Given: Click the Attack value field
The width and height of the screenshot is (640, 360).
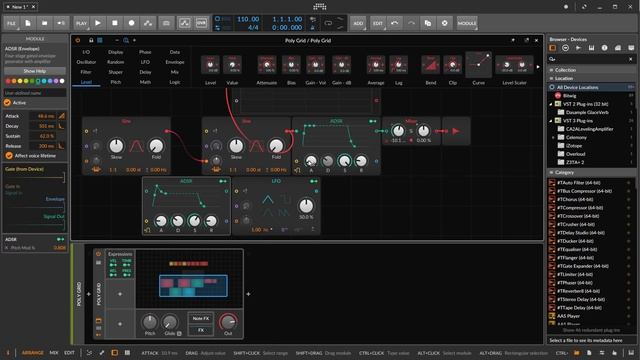Looking at the screenshot, I should pyautogui.click(x=42, y=116).
